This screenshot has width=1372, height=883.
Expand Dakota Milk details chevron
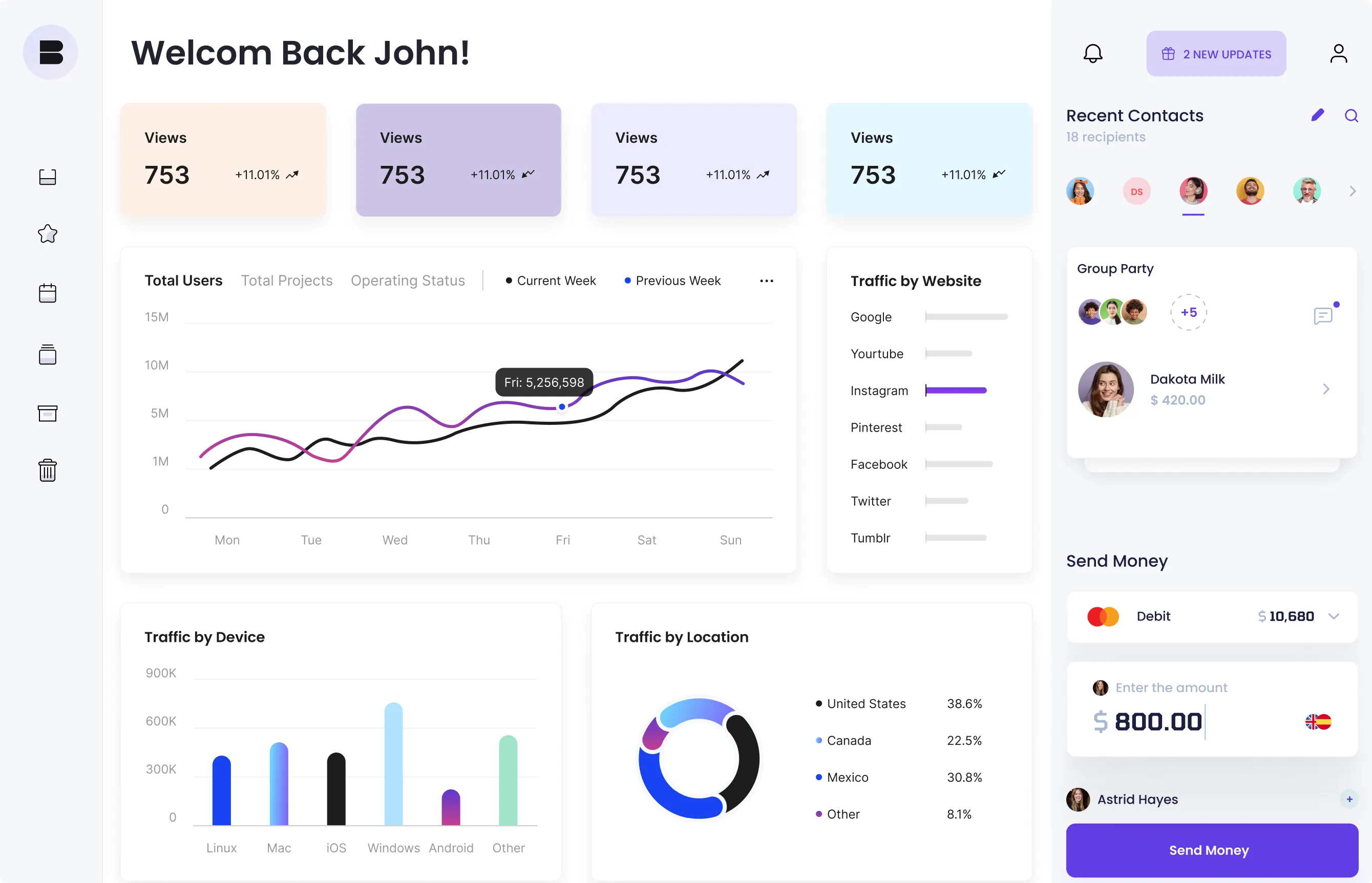[1326, 390]
